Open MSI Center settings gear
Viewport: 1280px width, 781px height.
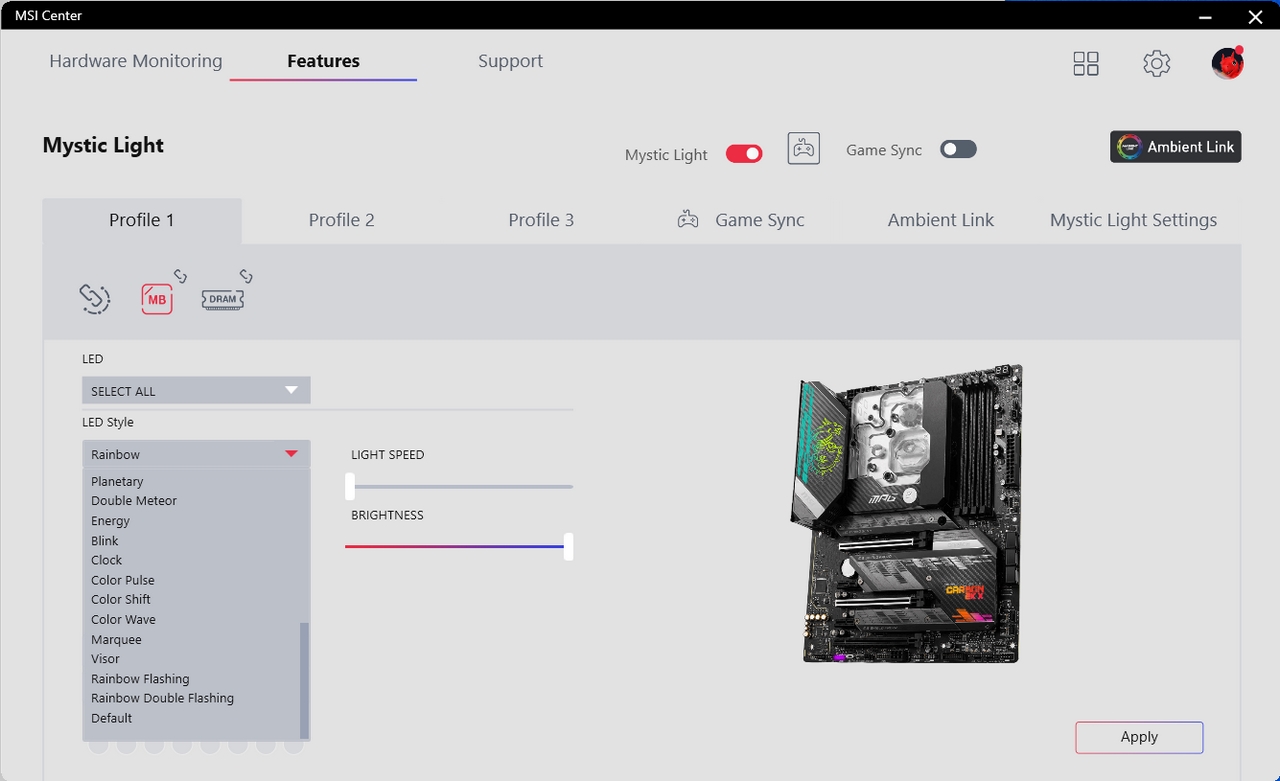pyautogui.click(x=1157, y=64)
